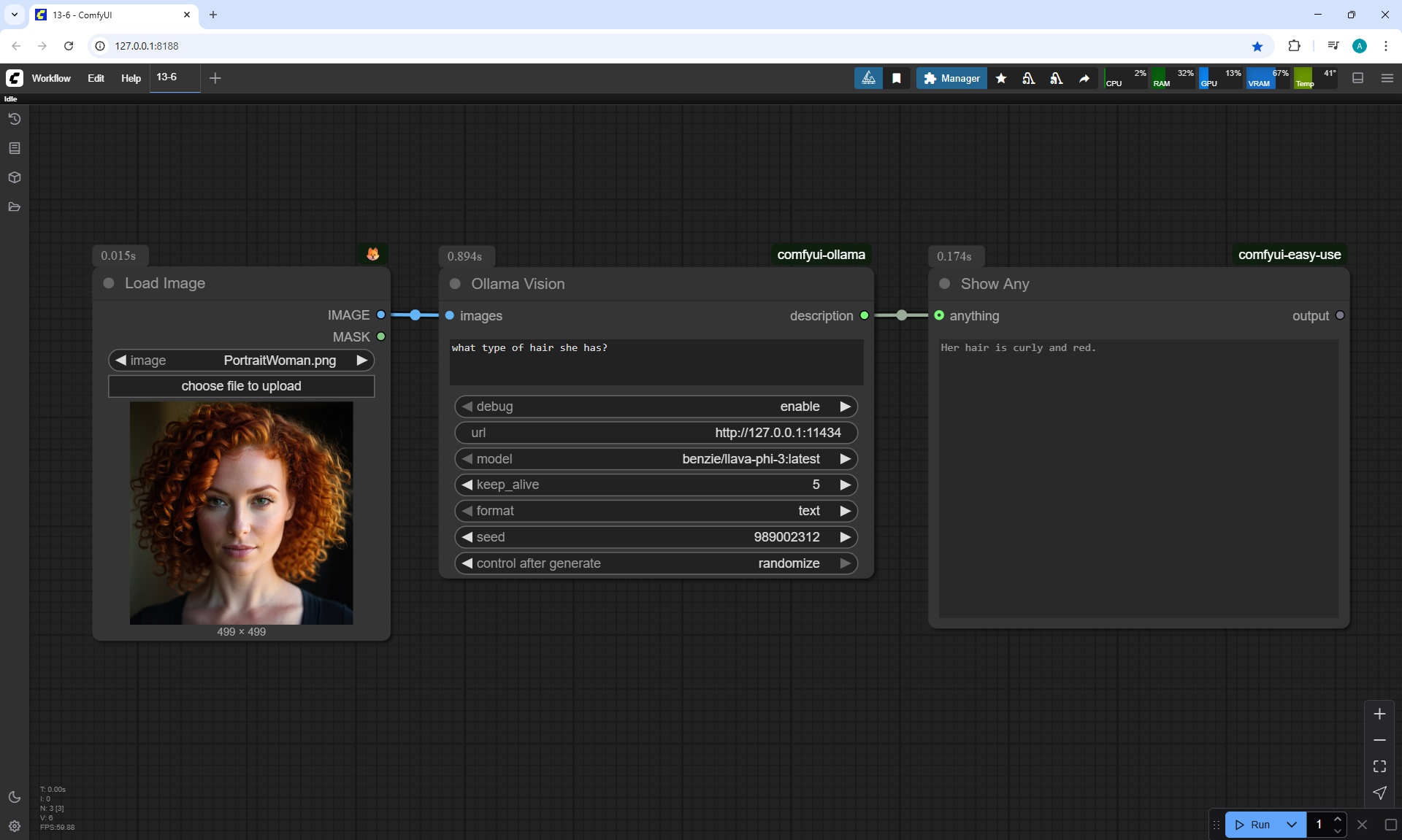Viewport: 1402px width, 840px height.
Task: Collapse the Load Image node via its dot
Action: (109, 283)
